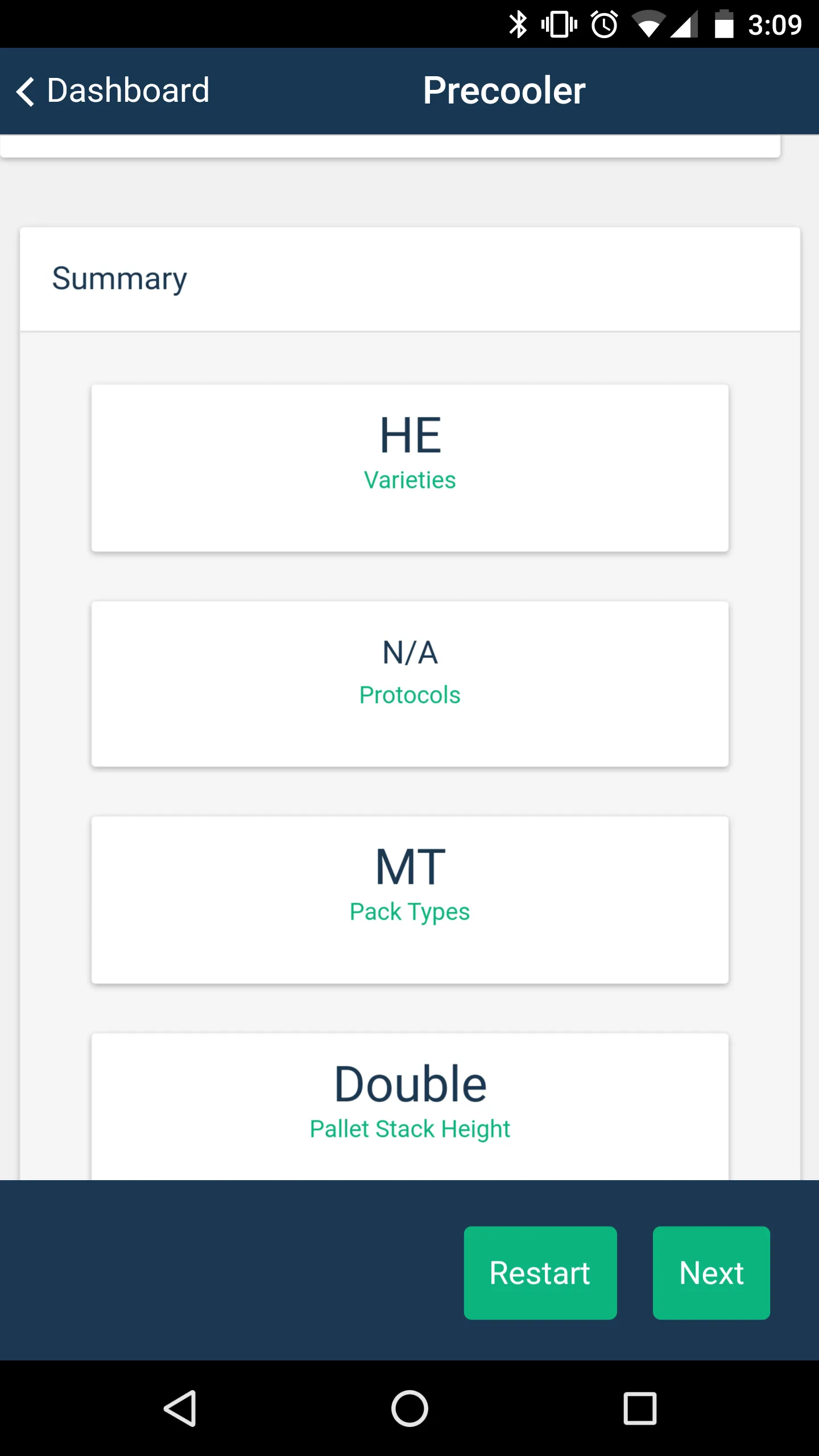Go back to Dashboard
The width and height of the screenshot is (819, 1456).
coord(113,90)
